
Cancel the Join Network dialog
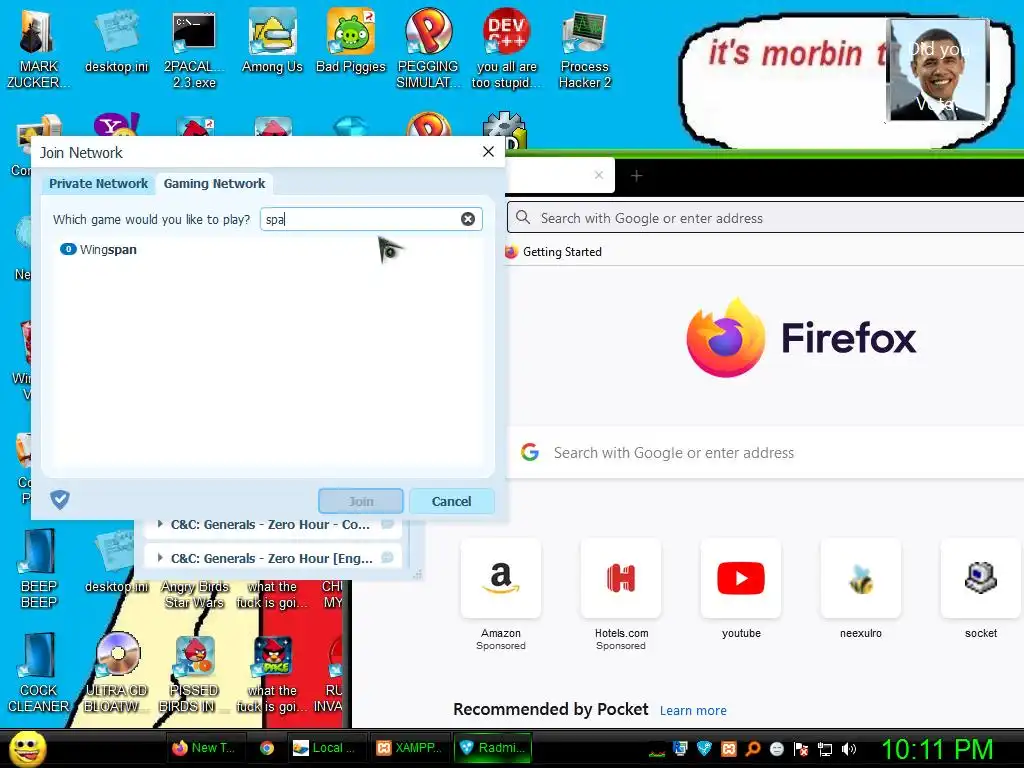click(x=451, y=502)
